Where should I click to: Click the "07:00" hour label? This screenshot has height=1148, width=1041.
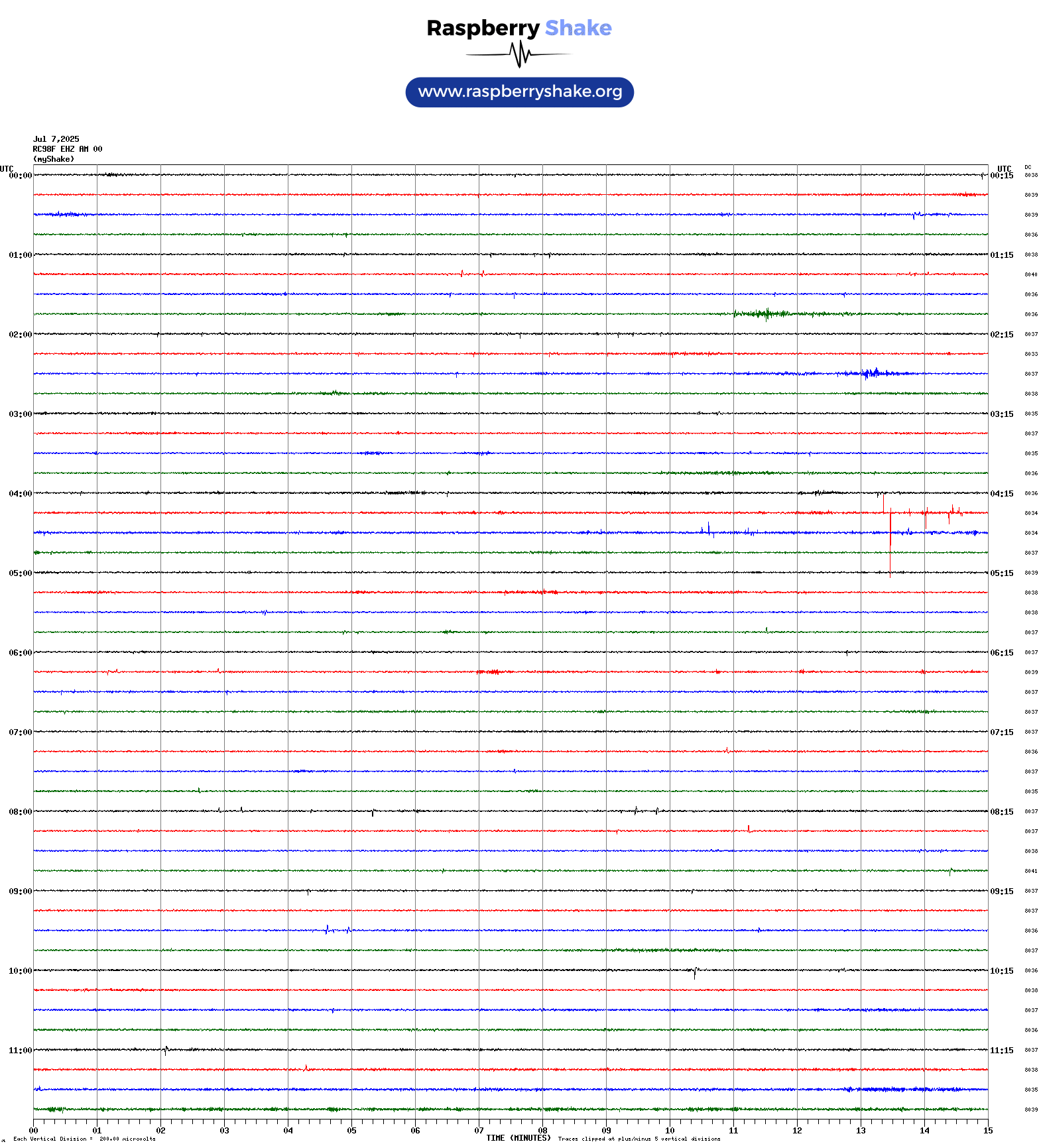click(21, 732)
